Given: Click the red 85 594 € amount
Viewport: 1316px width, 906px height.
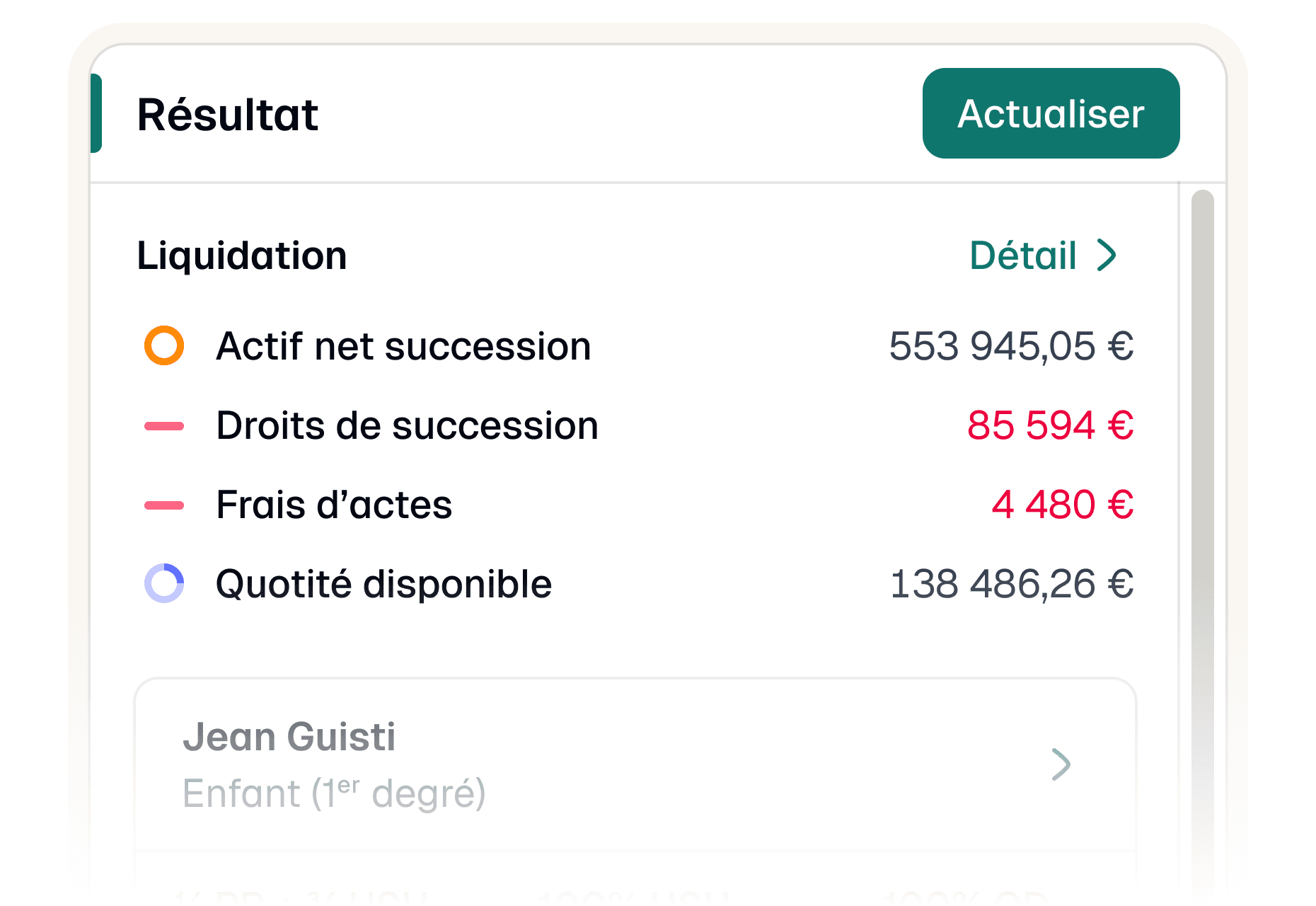Looking at the screenshot, I should pos(1050,426).
